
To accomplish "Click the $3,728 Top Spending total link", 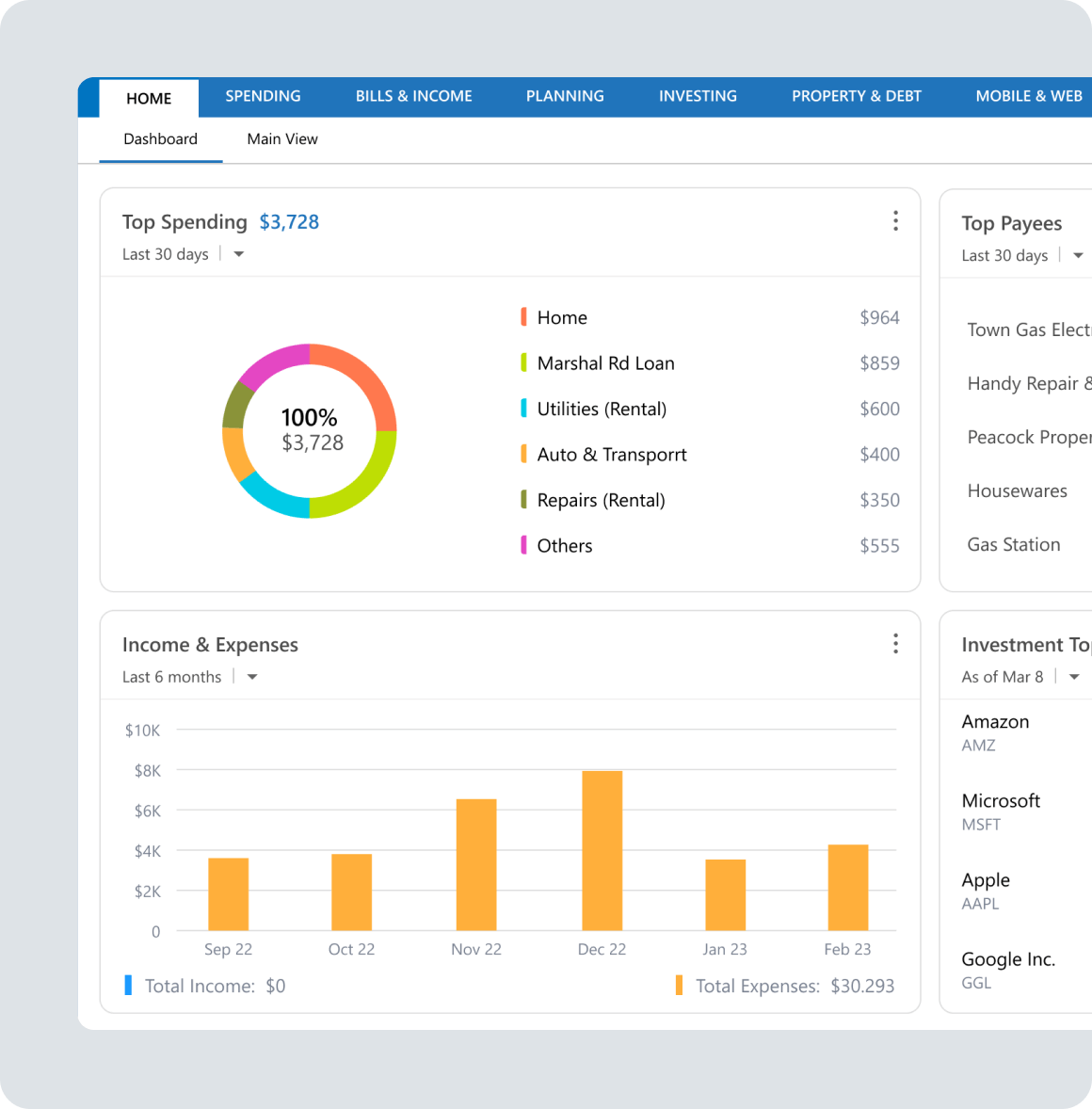I will 289,222.
